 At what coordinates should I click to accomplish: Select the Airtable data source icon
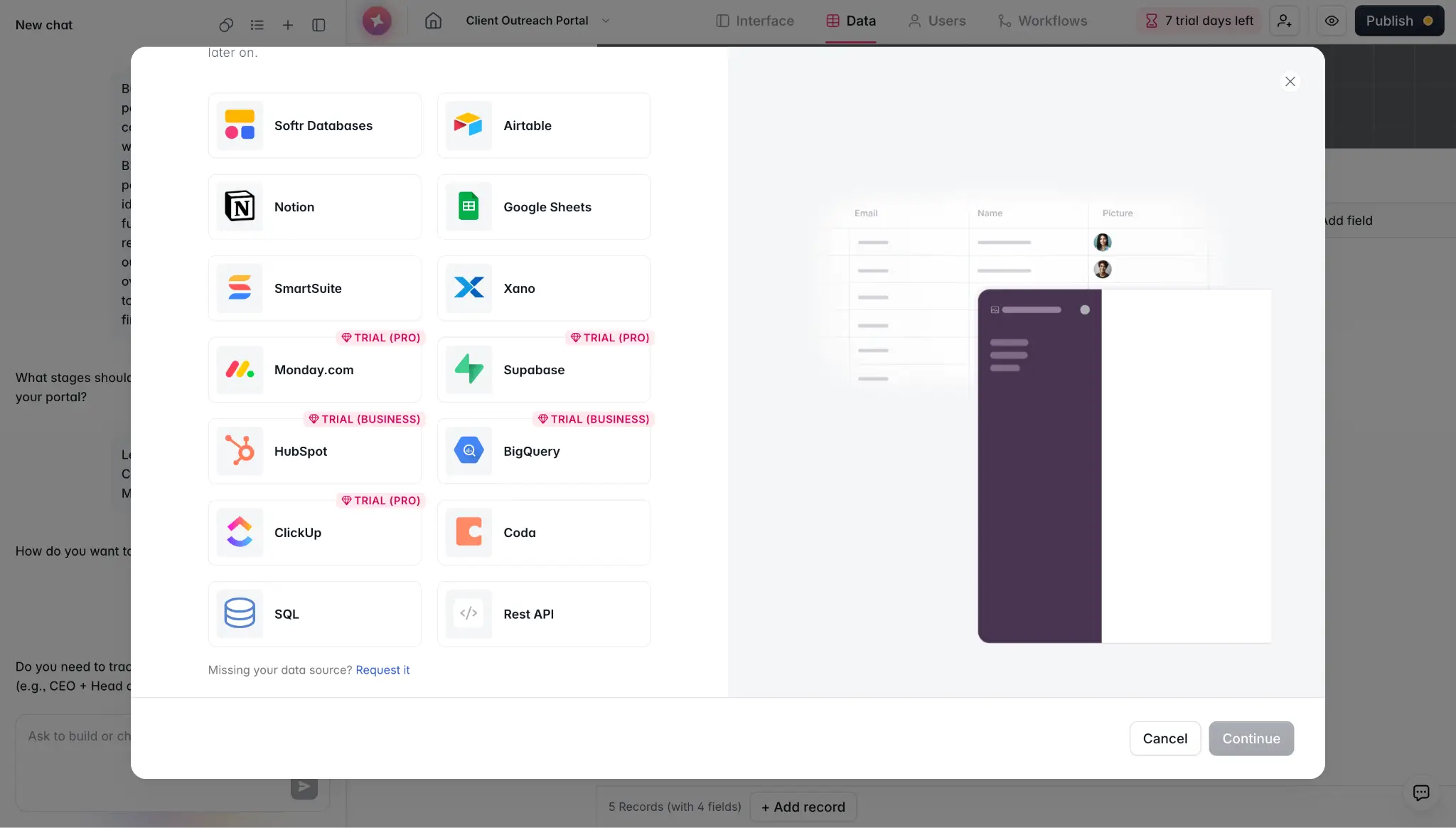point(469,126)
